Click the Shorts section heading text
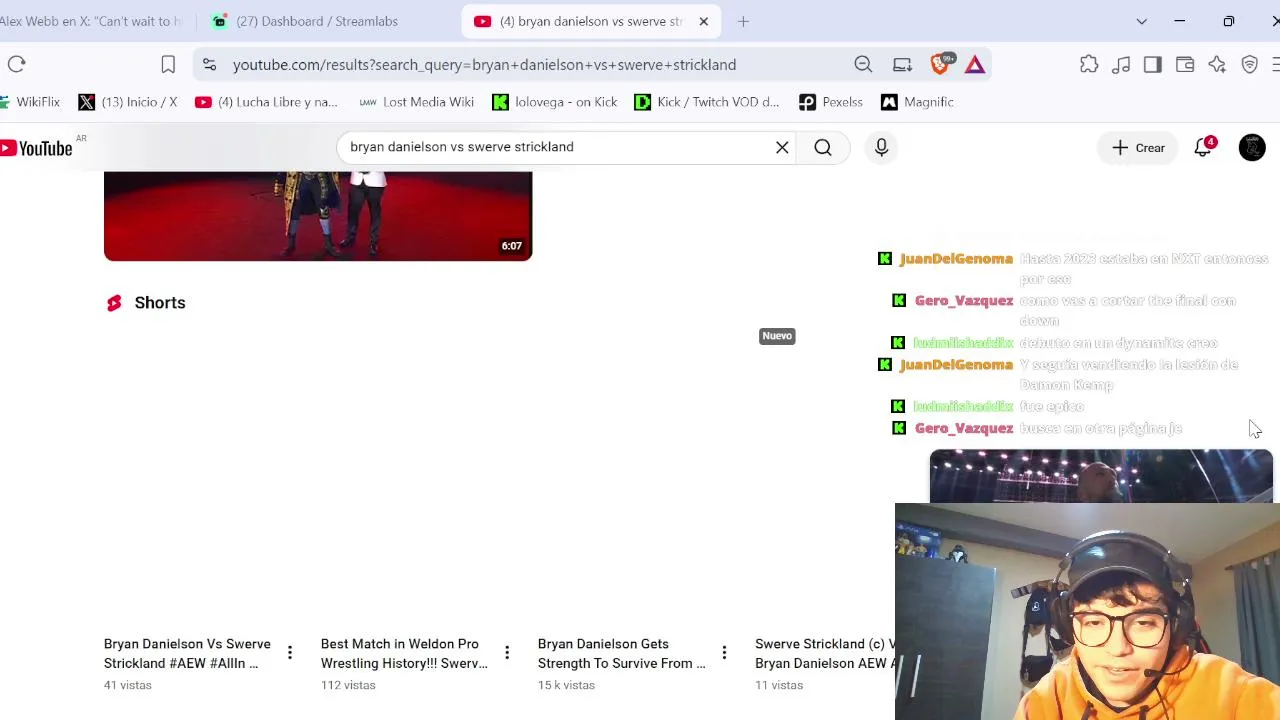 (160, 303)
